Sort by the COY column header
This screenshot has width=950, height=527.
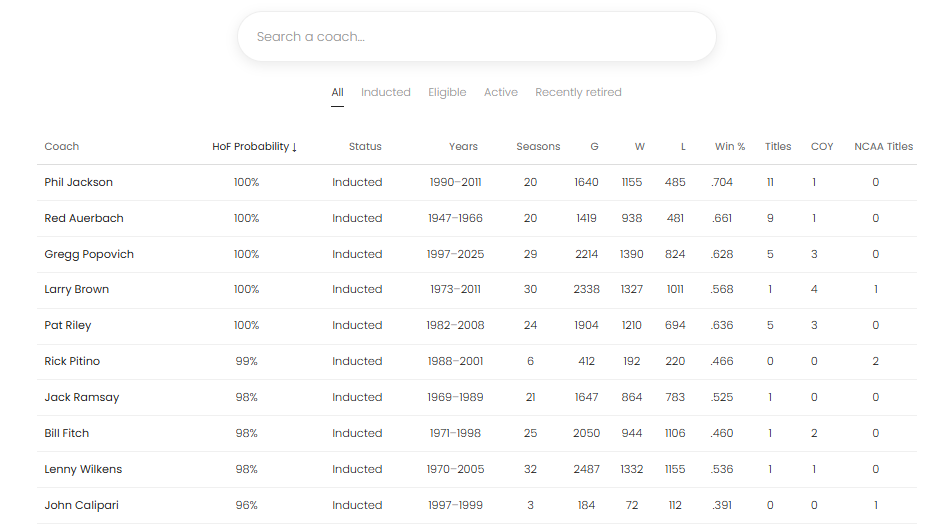click(822, 146)
